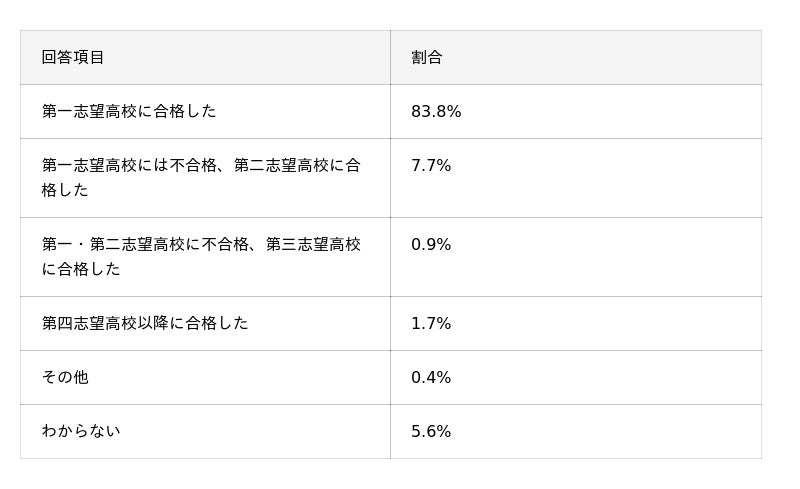Image resolution: width=800 pixels, height=489 pixels.
Task: Select the 5.6% value cell
Action: (431, 432)
